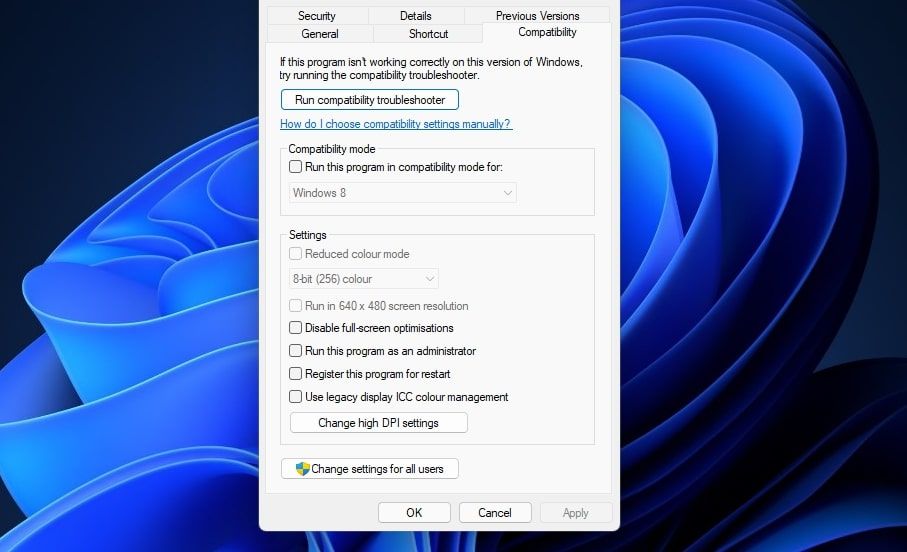
Task: Open the Security tab
Action: click(317, 16)
